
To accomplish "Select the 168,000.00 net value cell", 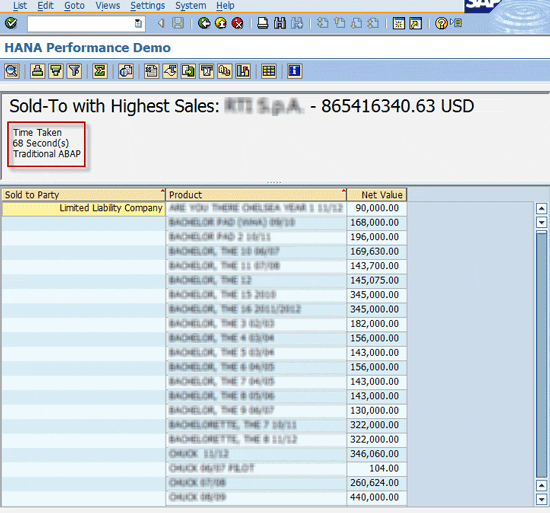I will (377, 223).
